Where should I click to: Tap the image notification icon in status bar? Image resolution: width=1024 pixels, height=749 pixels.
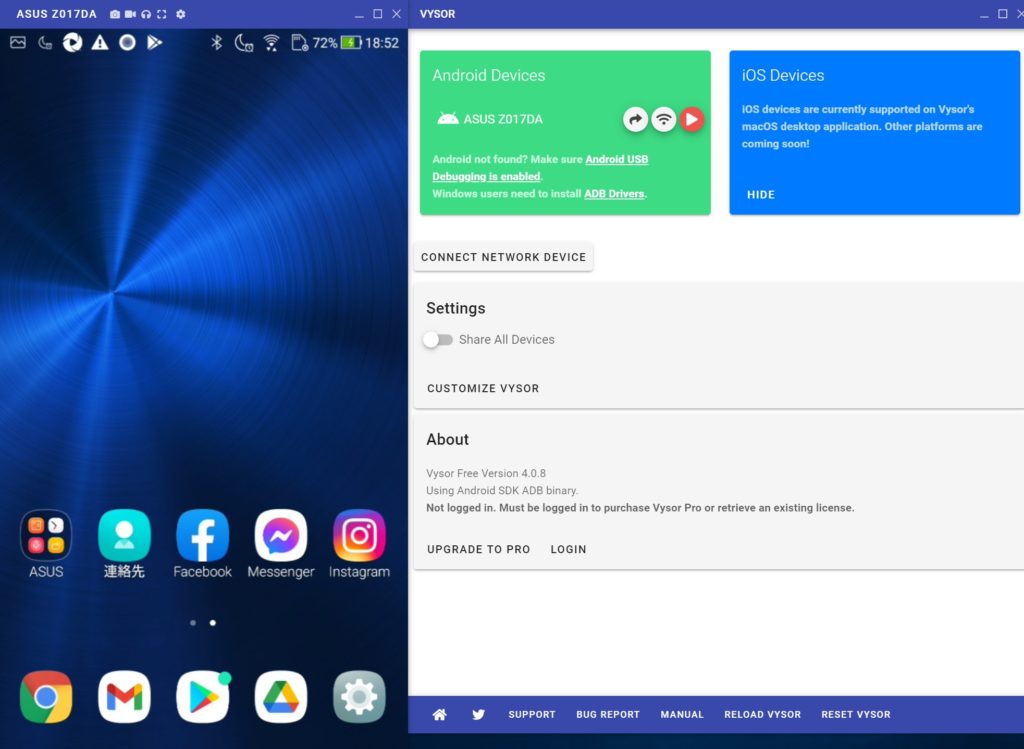tap(18, 42)
